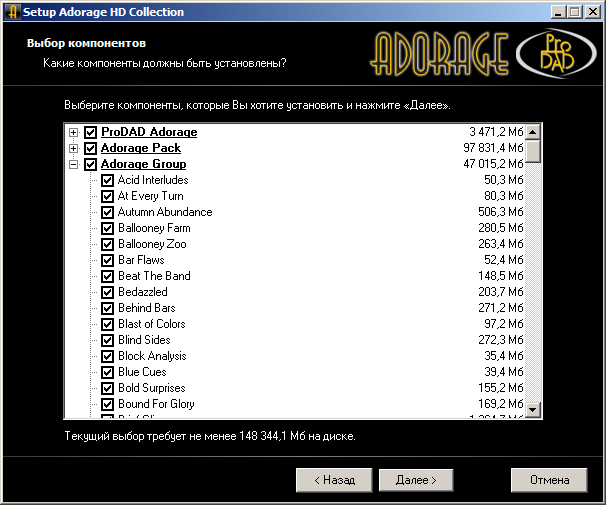Select the Adorage Pack label
Image resolution: width=606 pixels, height=505 pixels.
click(x=141, y=148)
